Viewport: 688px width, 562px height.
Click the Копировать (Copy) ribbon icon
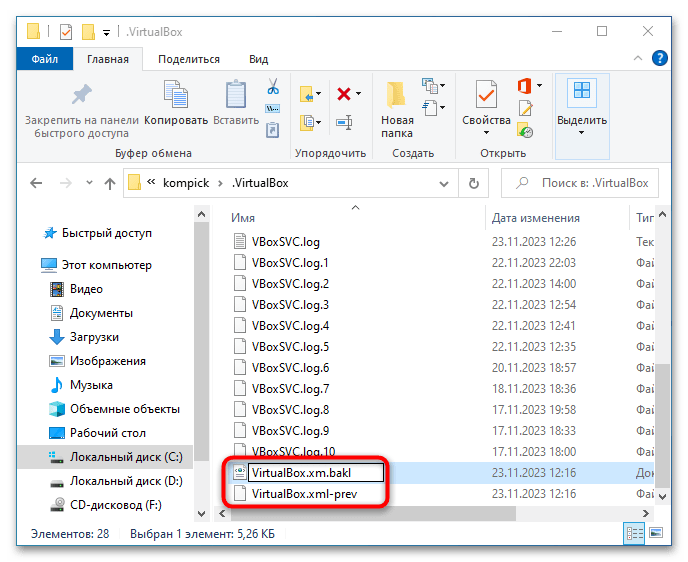coord(176,94)
